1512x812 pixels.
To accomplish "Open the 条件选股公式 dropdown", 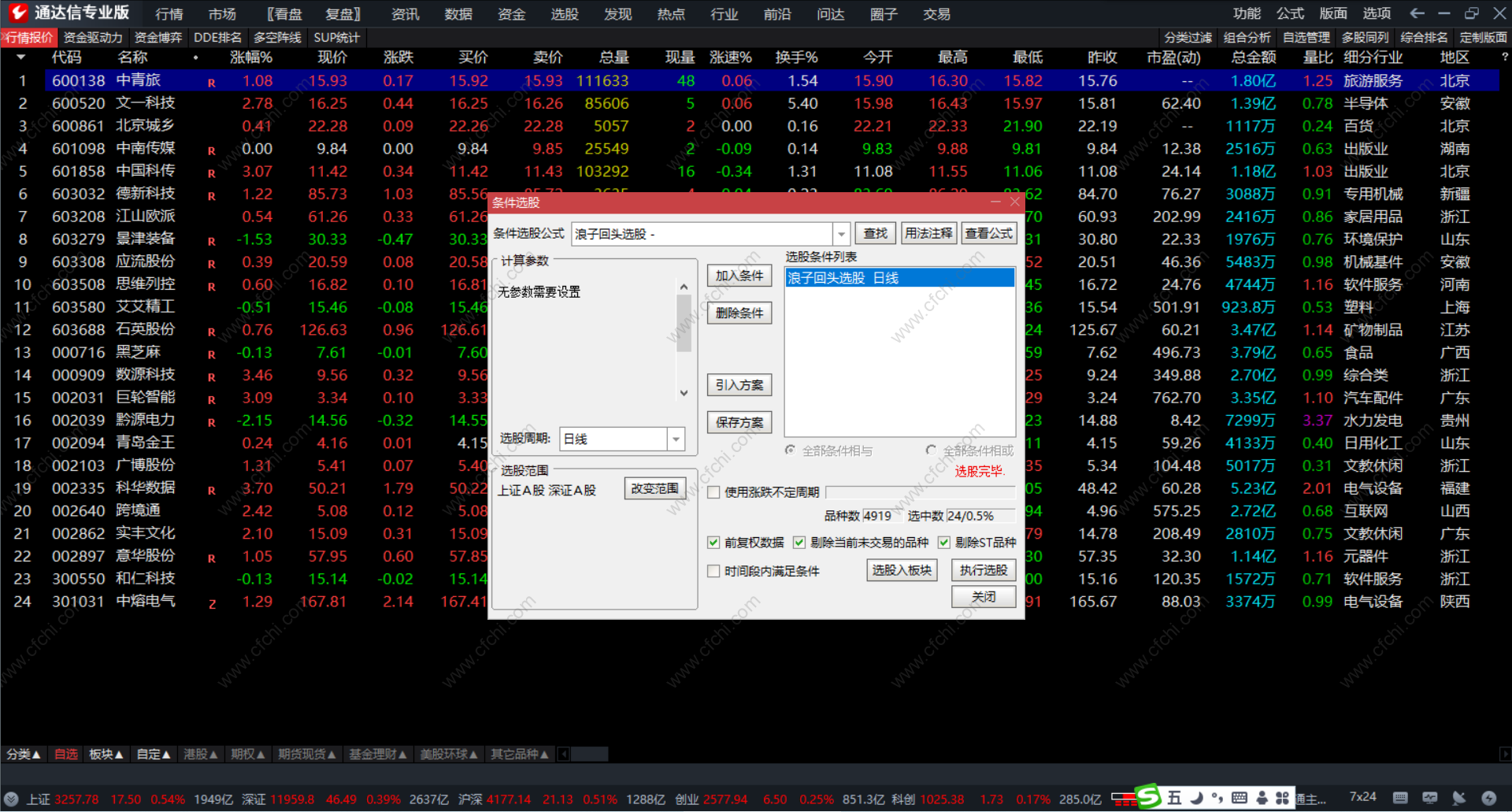I will click(842, 234).
